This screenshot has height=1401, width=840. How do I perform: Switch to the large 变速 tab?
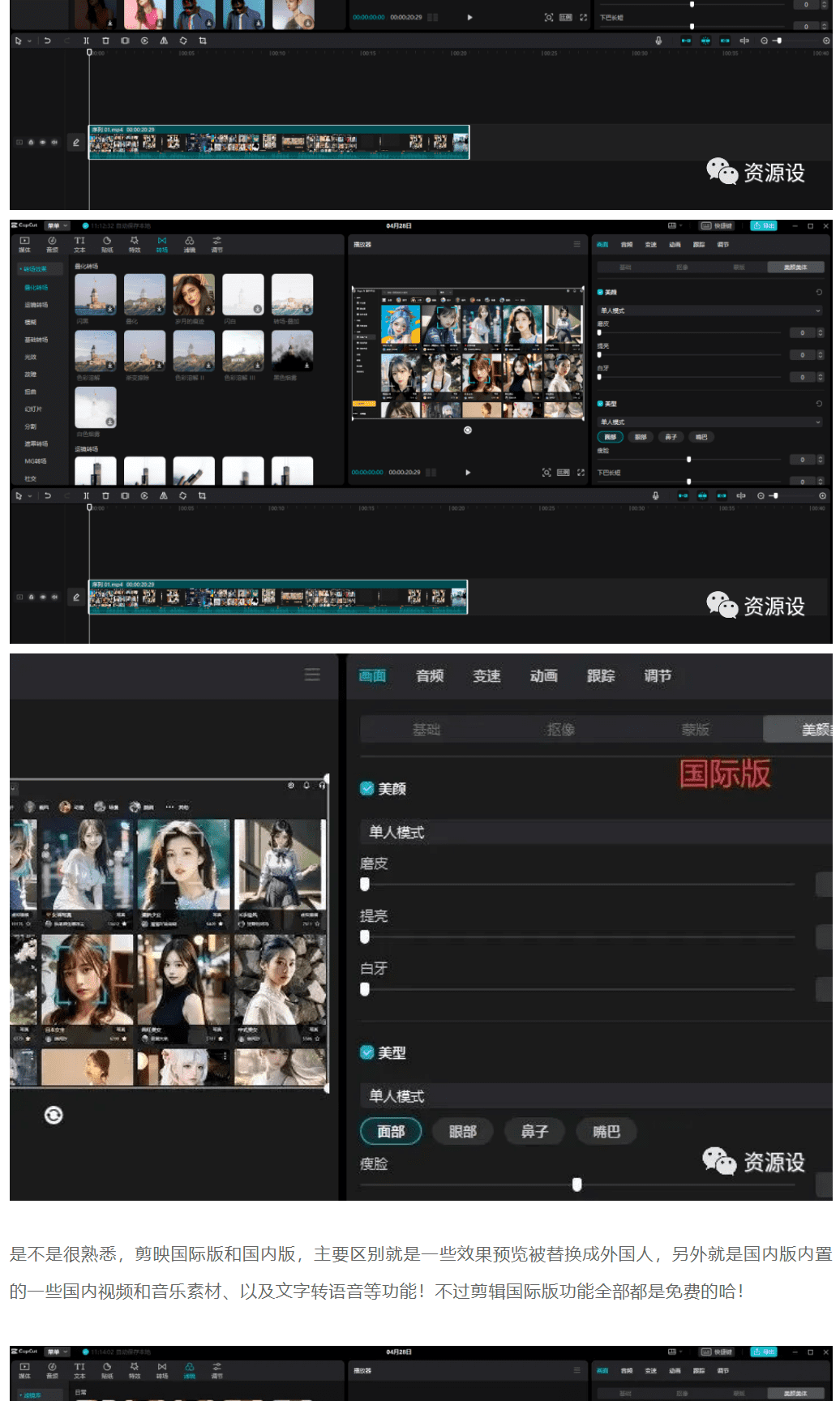(x=486, y=675)
